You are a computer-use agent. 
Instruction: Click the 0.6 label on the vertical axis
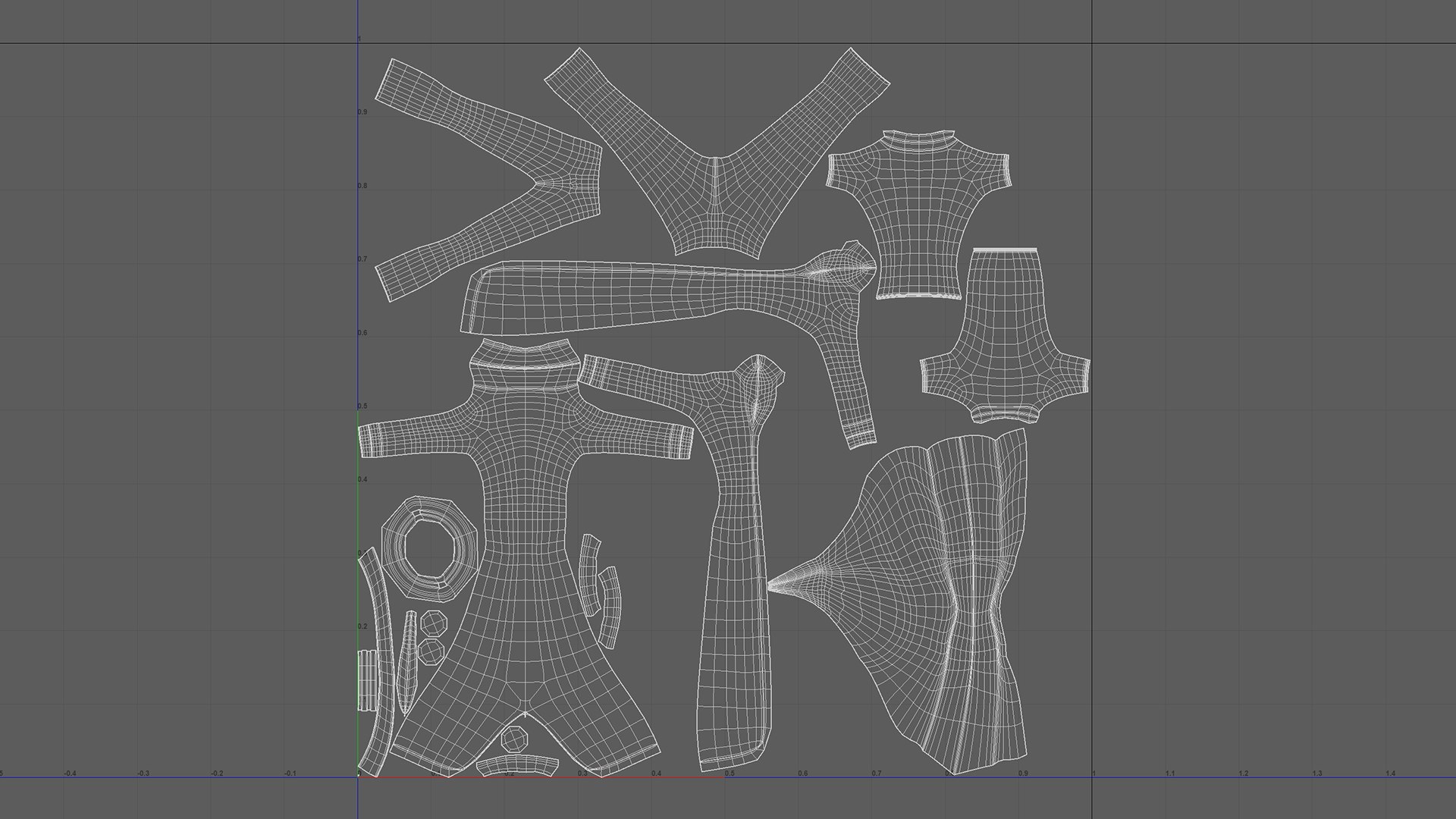pyautogui.click(x=362, y=333)
